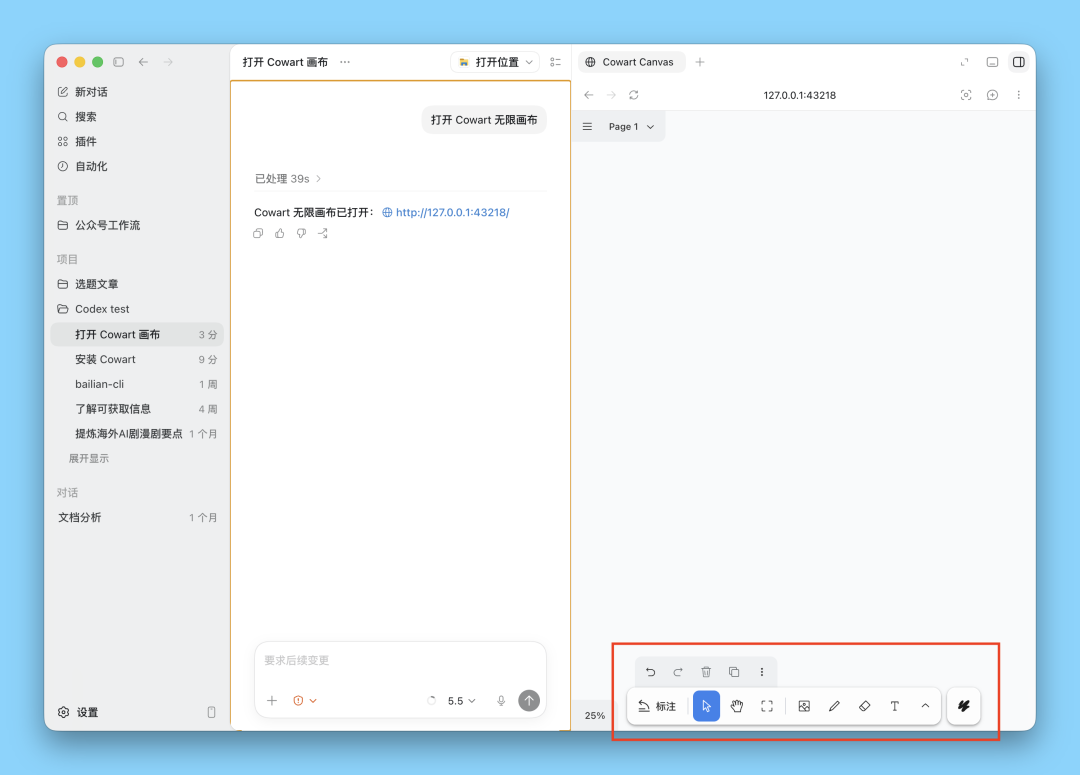Click the plus attach button in composer
Viewport: 1080px width, 775px height.
pyautogui.click(x=272, y=701)
